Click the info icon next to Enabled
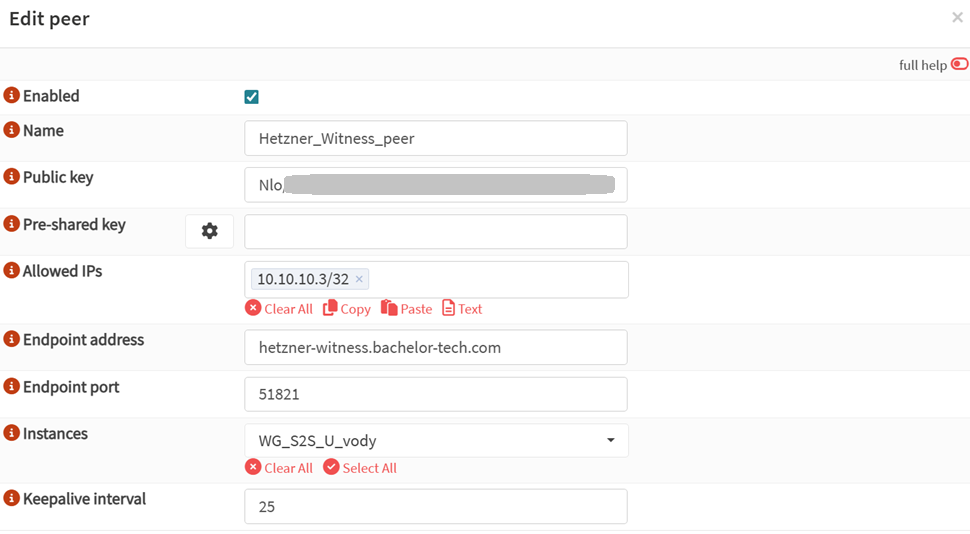970x534 pixels. (12, 96)
